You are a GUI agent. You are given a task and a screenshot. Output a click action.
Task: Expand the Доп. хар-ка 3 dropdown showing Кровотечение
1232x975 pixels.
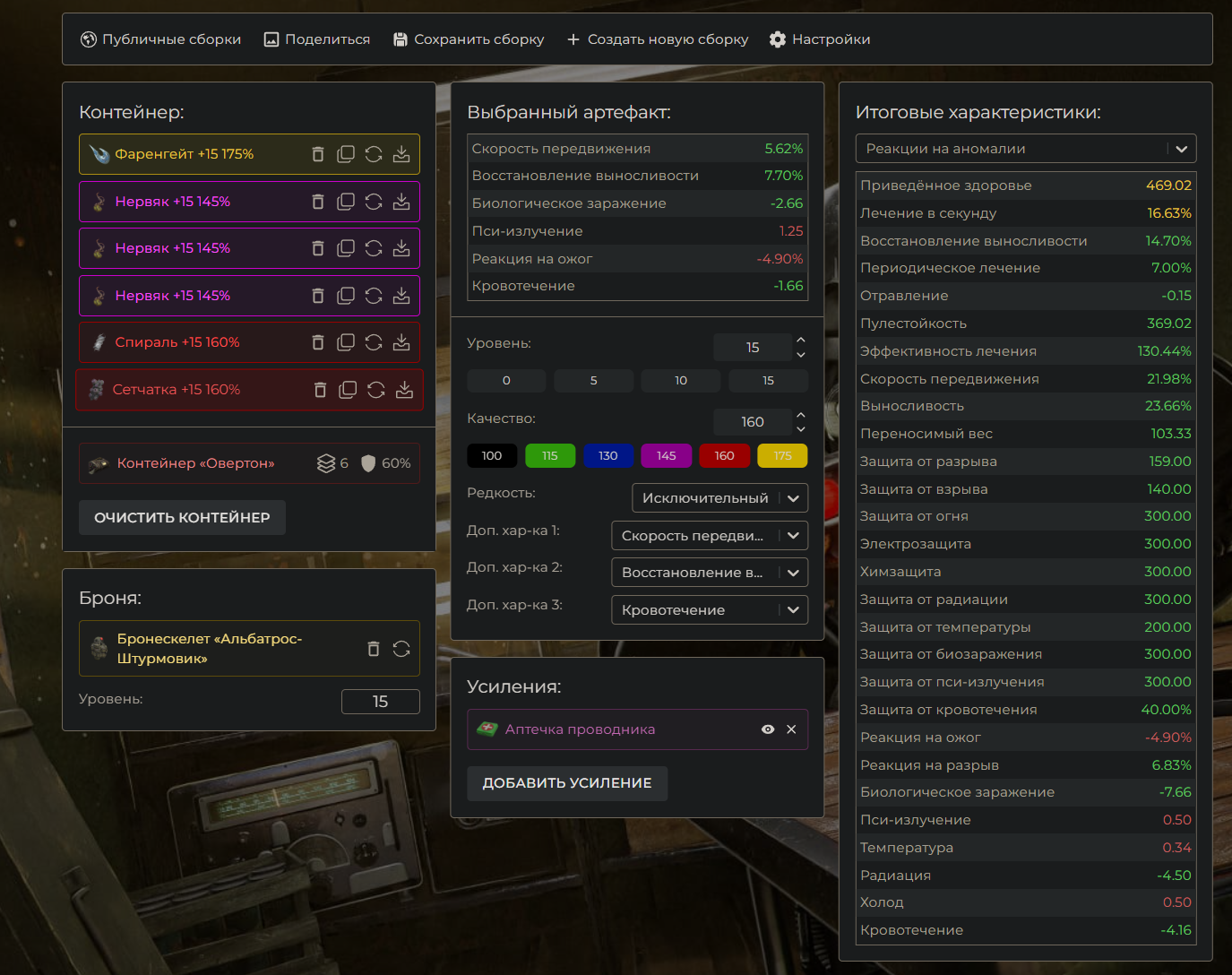[710, 610]
